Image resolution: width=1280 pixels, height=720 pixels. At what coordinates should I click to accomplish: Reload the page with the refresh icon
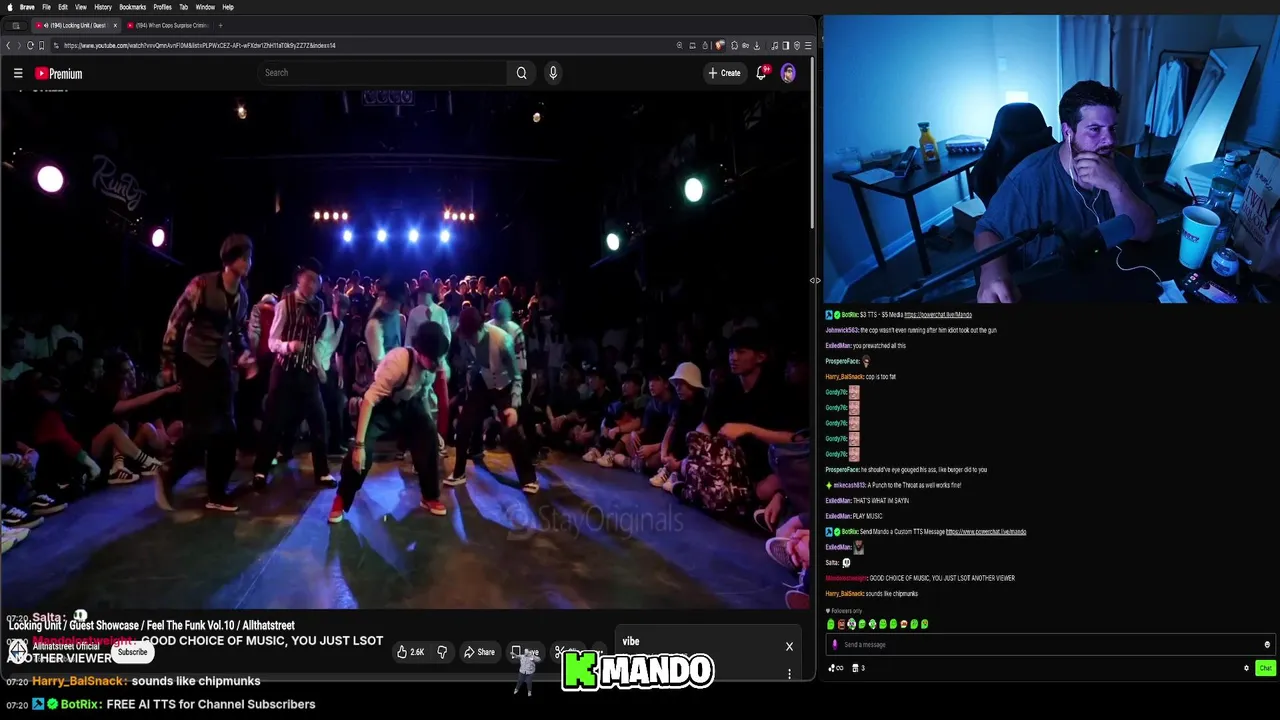[x=30, y=45]
